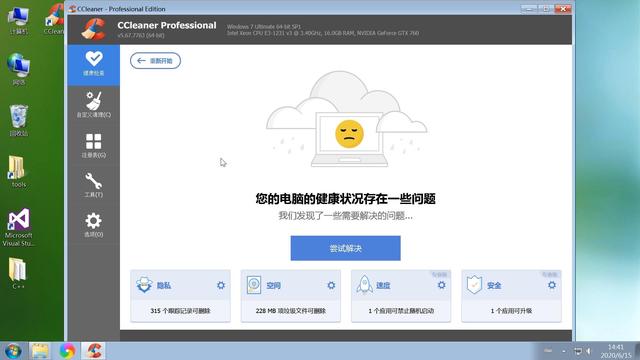Open File Explorer from taskbar
Image resolution: width=640 pixels, height=360 pixels.
40,351
